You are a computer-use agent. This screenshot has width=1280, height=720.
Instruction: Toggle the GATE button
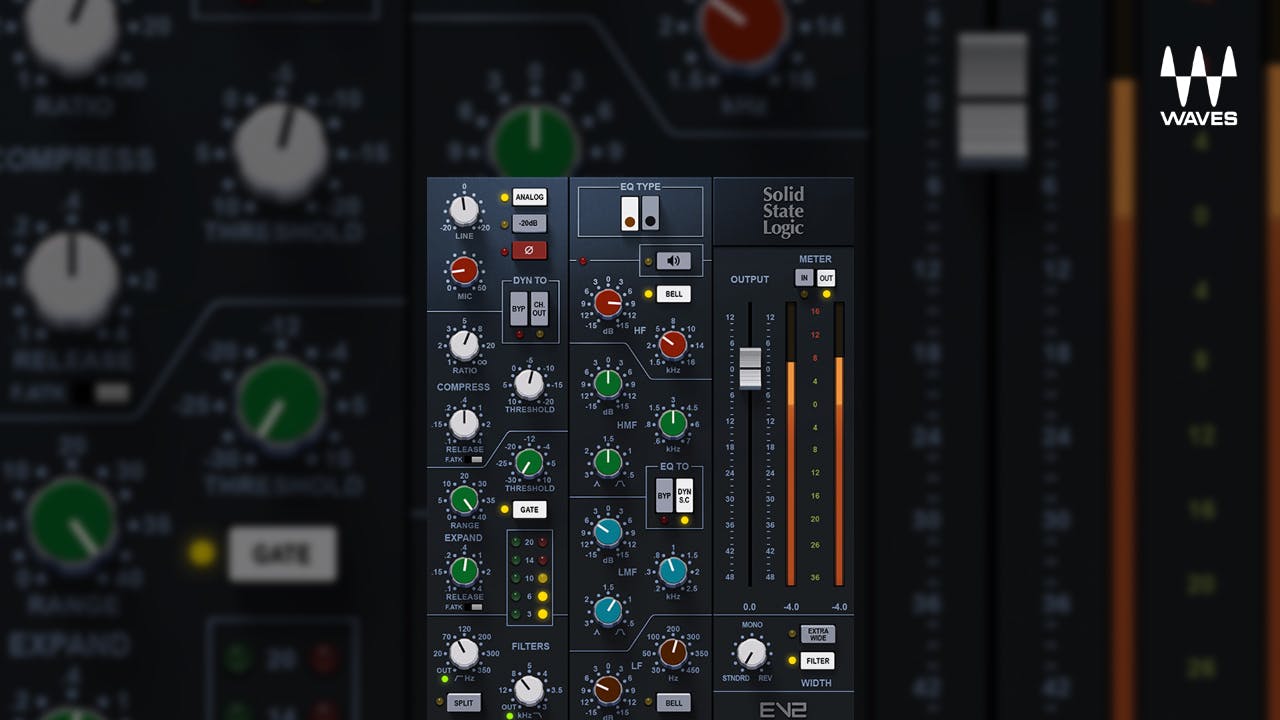(529, 509)
